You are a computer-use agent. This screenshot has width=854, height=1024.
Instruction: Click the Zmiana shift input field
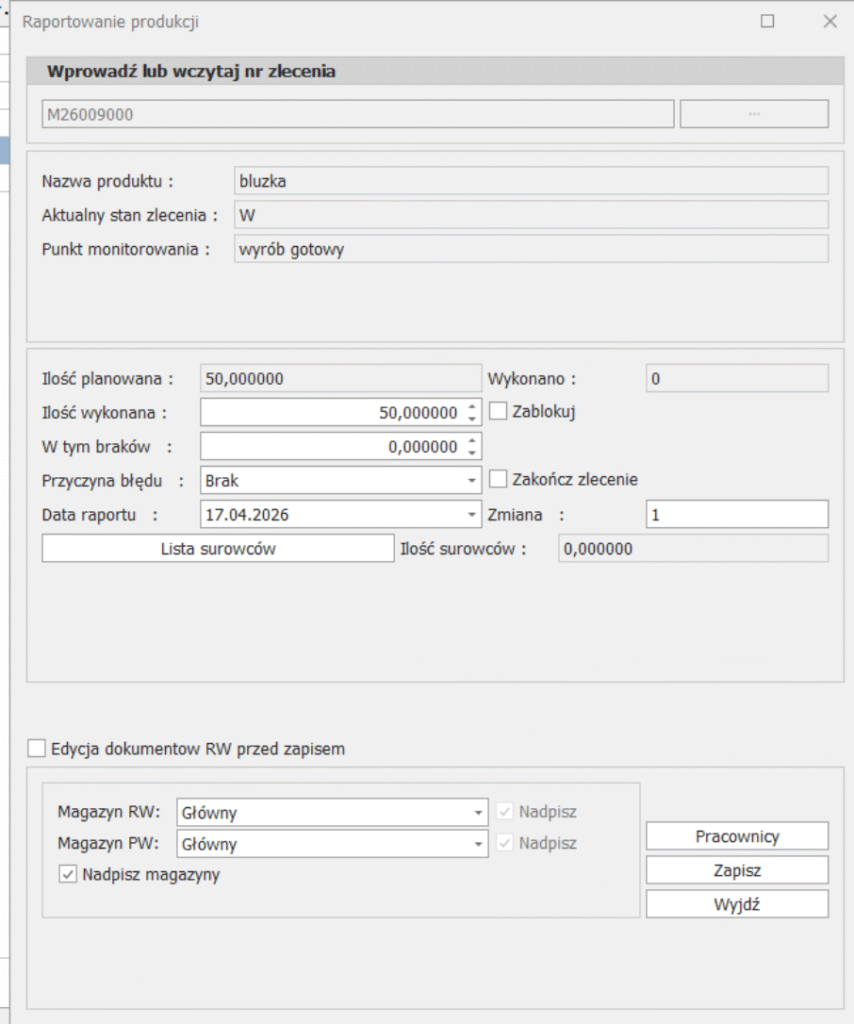tap(737, 514)
